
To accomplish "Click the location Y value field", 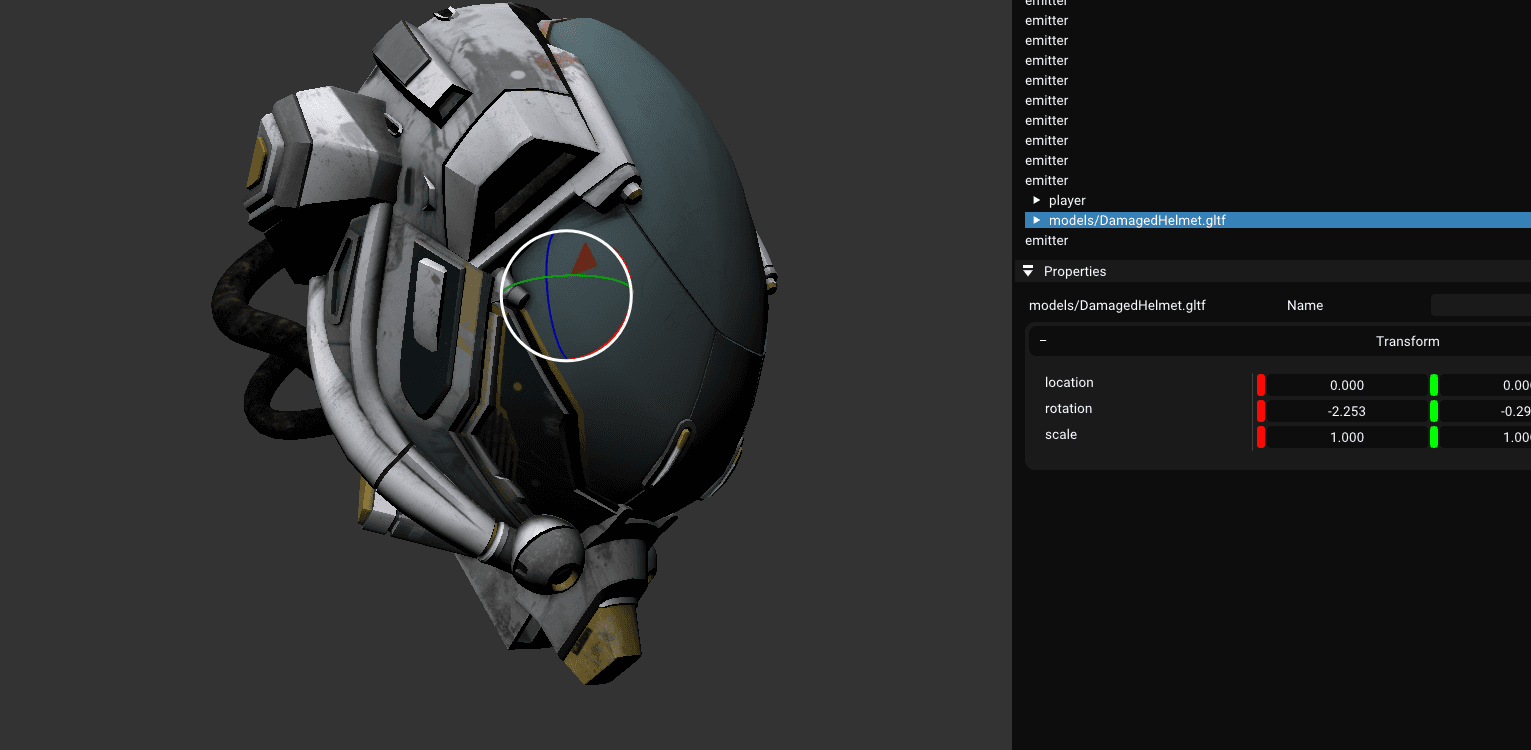I will pyautogui.click(x=1485, y=385).
